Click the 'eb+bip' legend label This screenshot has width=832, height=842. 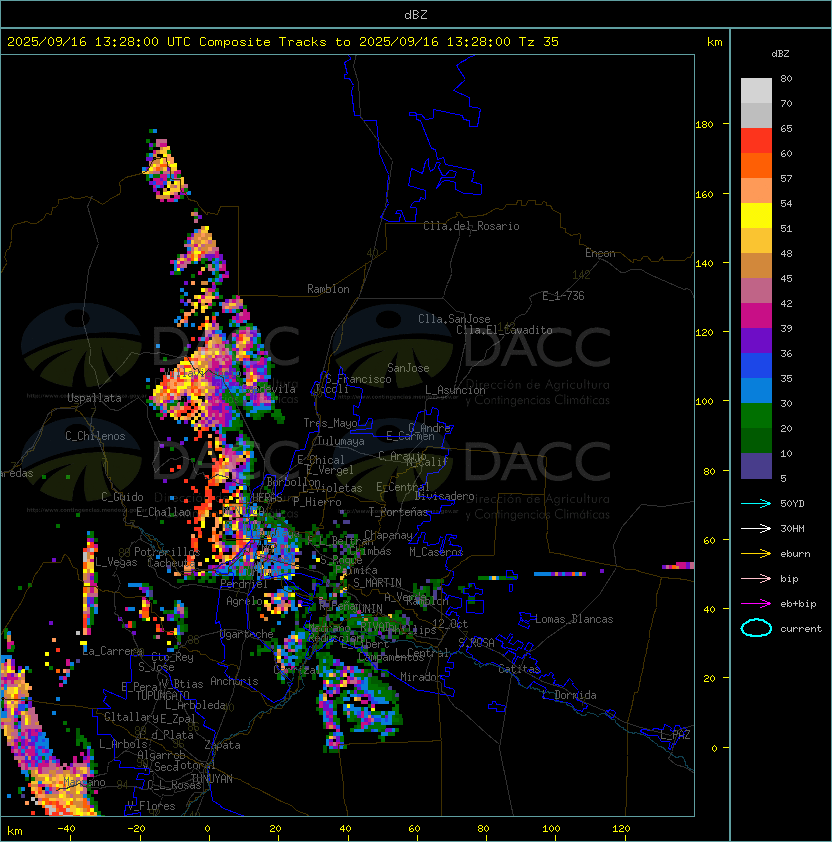798,604
